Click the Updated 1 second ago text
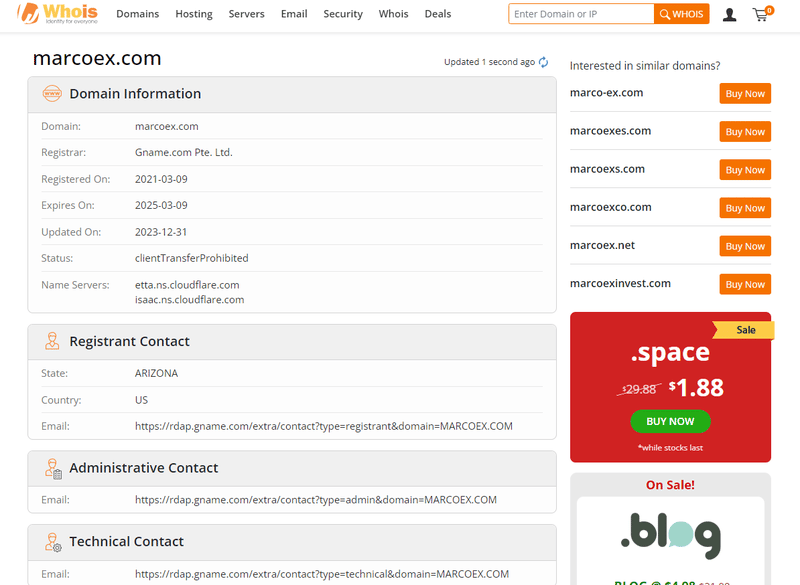This screenshot has width=800, height=585. [x=489, y=62]
